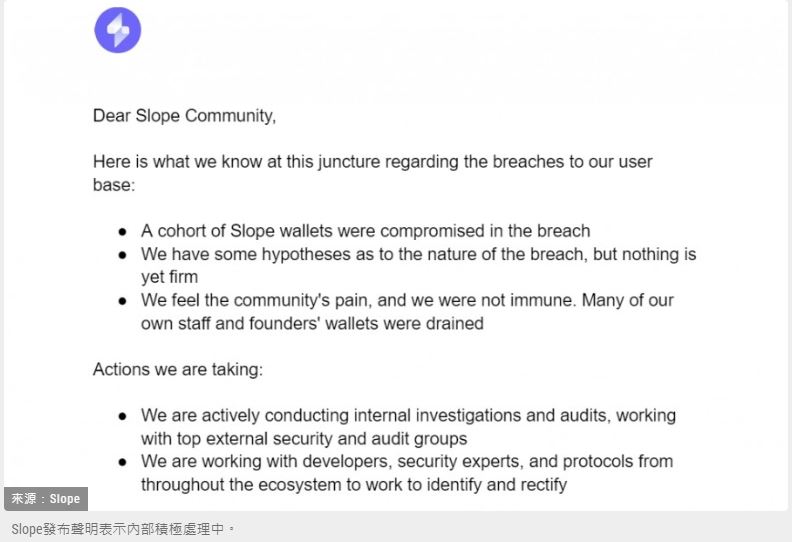The height and width of the screenshot is (542, 792).
Task: Click the word 'base:' on second line
Action: [x=114, y=185]
